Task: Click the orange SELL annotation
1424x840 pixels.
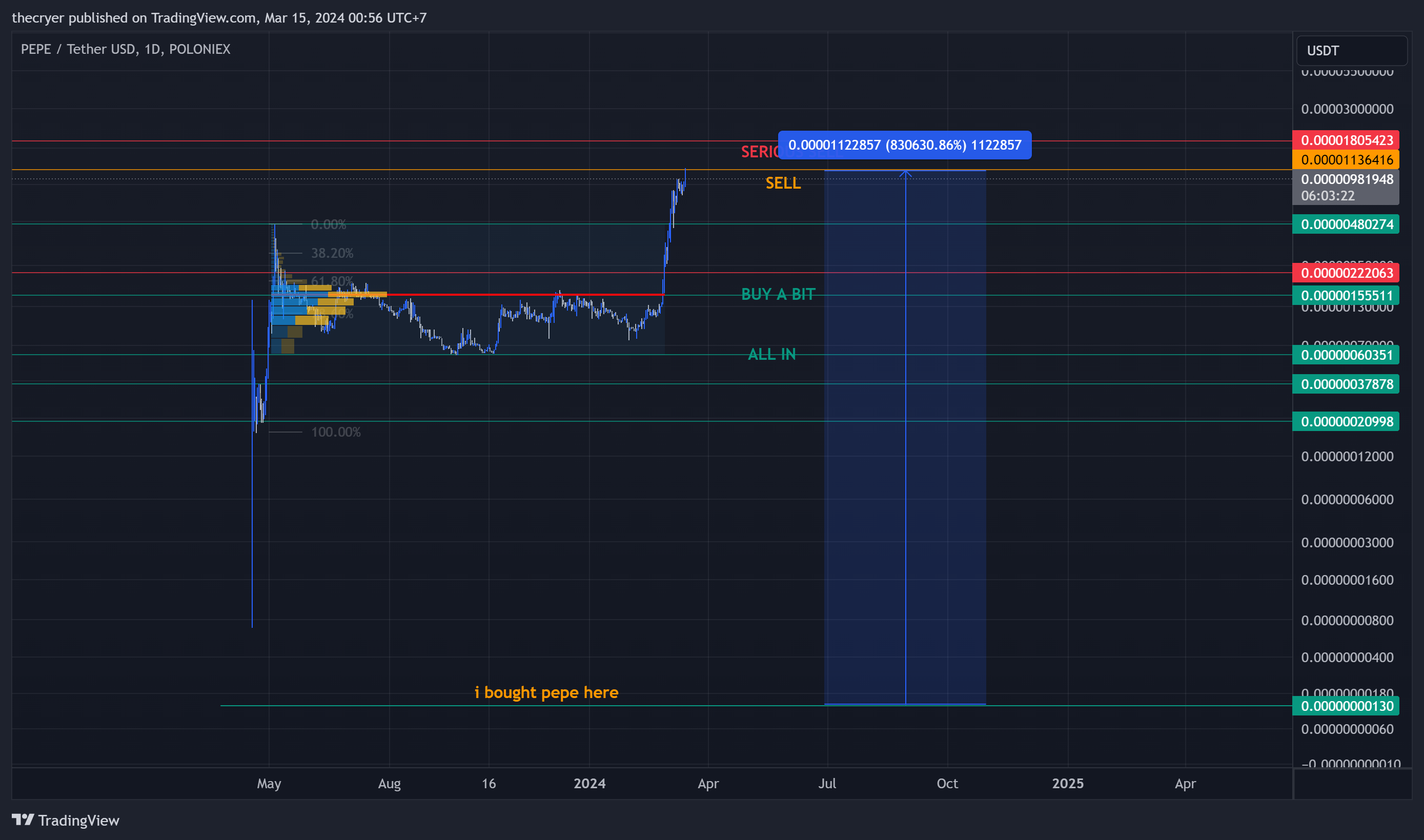Action: 783,183
